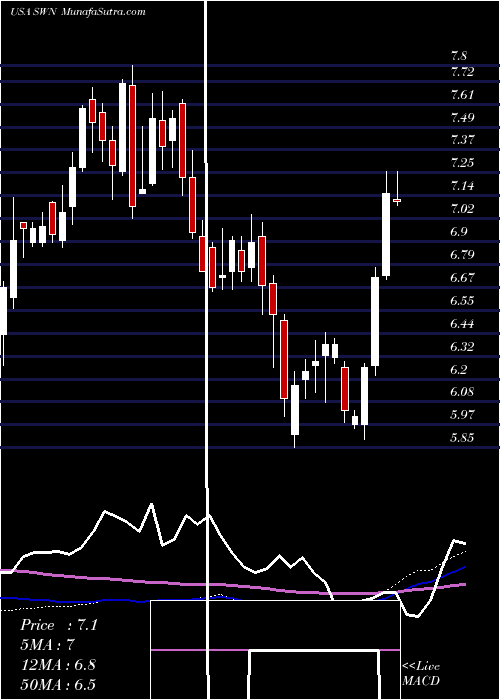Click the '50MA : 6.5' readout
This screenshot has width=500, height=700.
click(58, 684)
